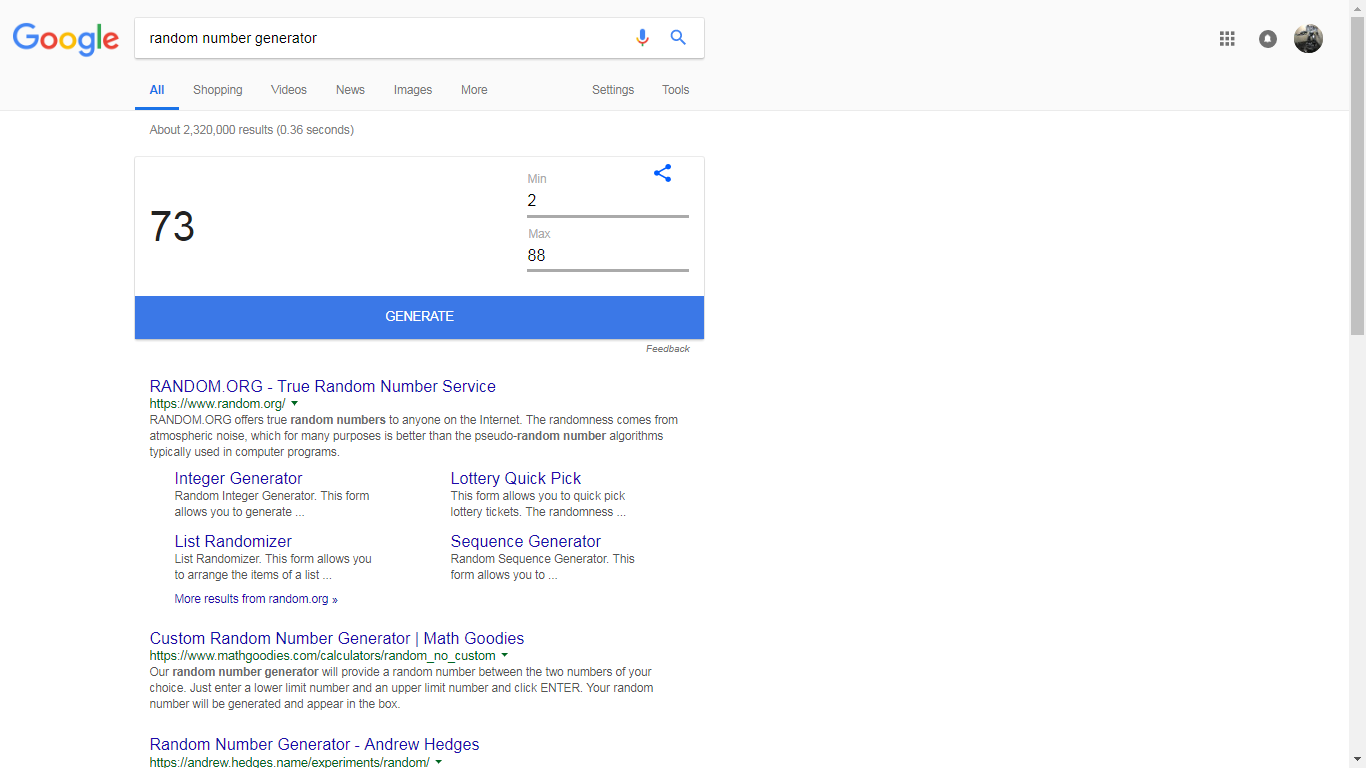Screen dimensions: 1366x768
Task: Open the Integer Generator sitelink
Action: [238, 479]
